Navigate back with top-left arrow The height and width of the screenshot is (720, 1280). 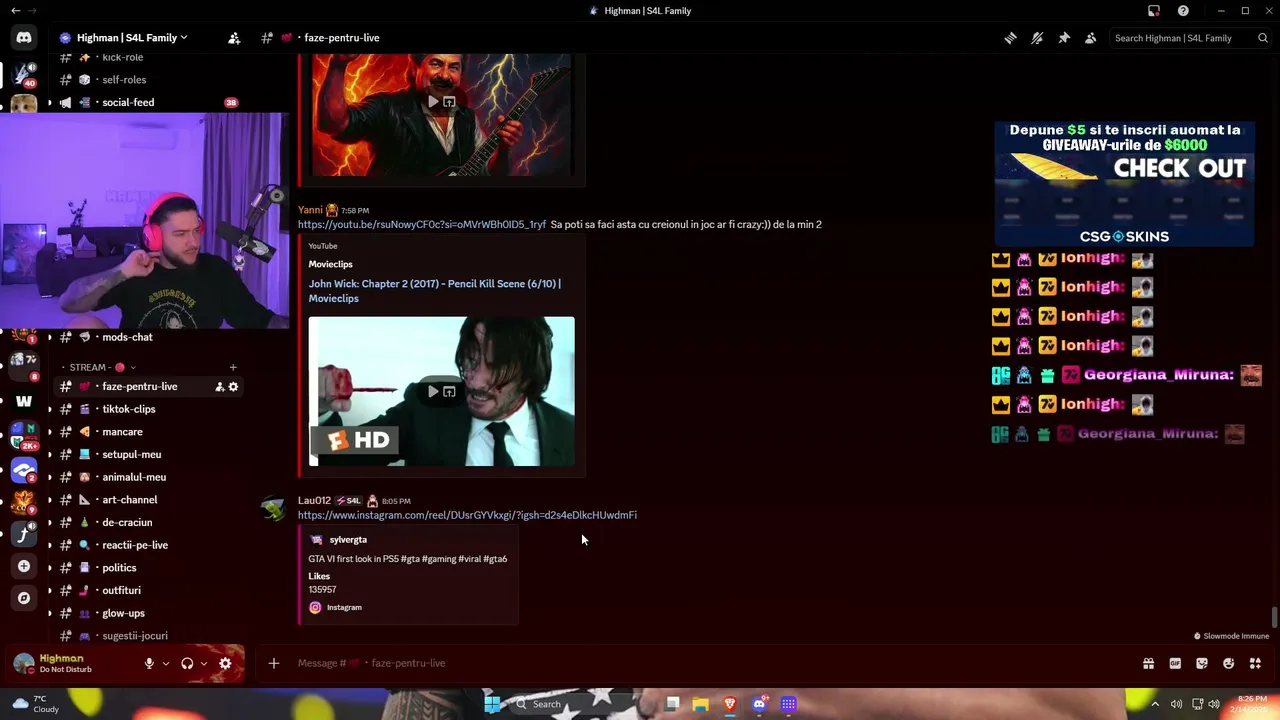15,11
